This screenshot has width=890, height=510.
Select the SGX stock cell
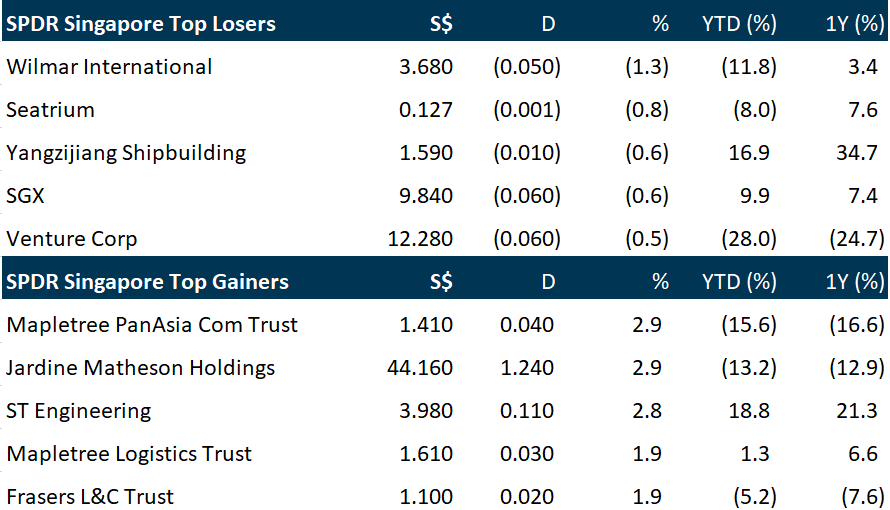(26, 196)
